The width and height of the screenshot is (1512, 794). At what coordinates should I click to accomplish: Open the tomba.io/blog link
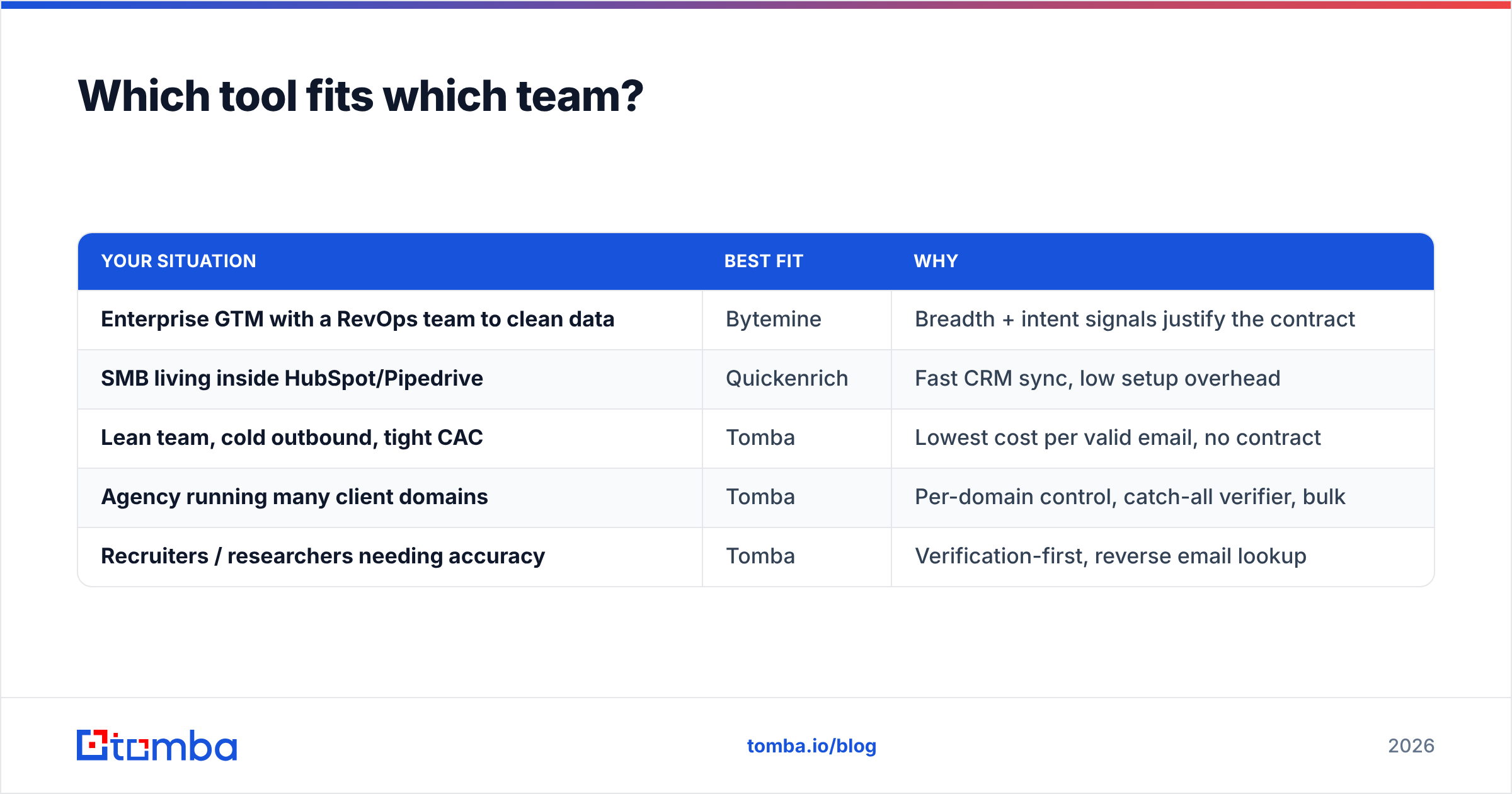tap(811, 746)
